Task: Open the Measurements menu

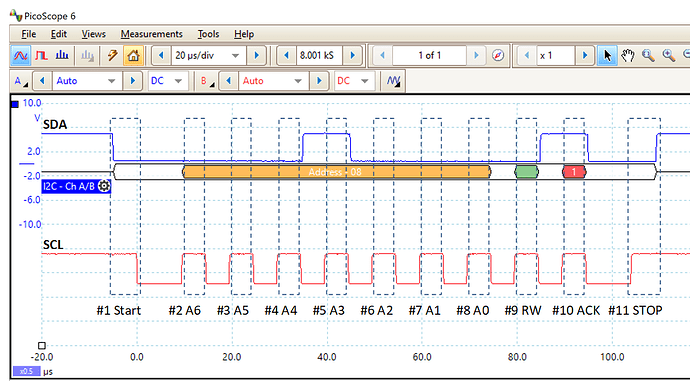Action: [x=151, y=34]
